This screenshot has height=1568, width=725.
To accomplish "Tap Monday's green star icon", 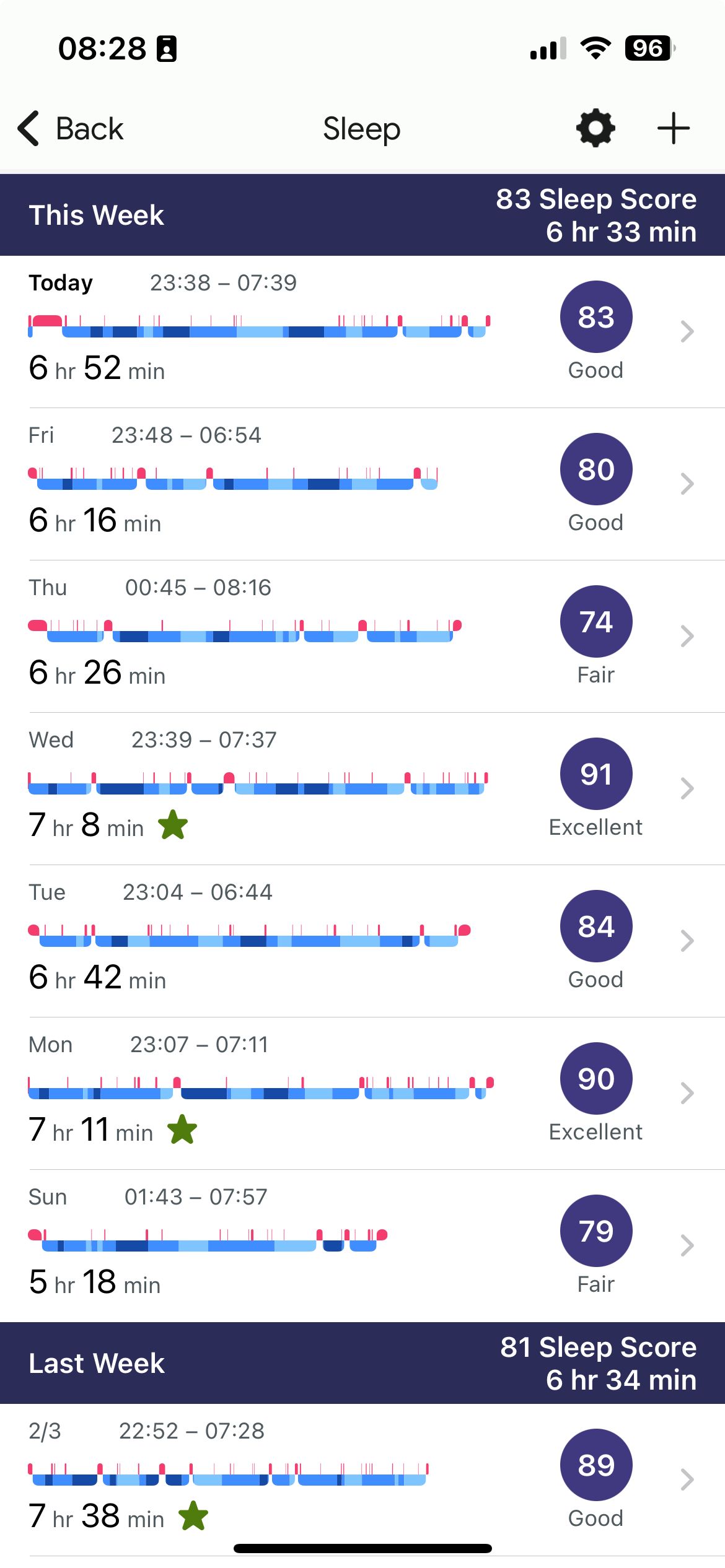I will 182,1130.
